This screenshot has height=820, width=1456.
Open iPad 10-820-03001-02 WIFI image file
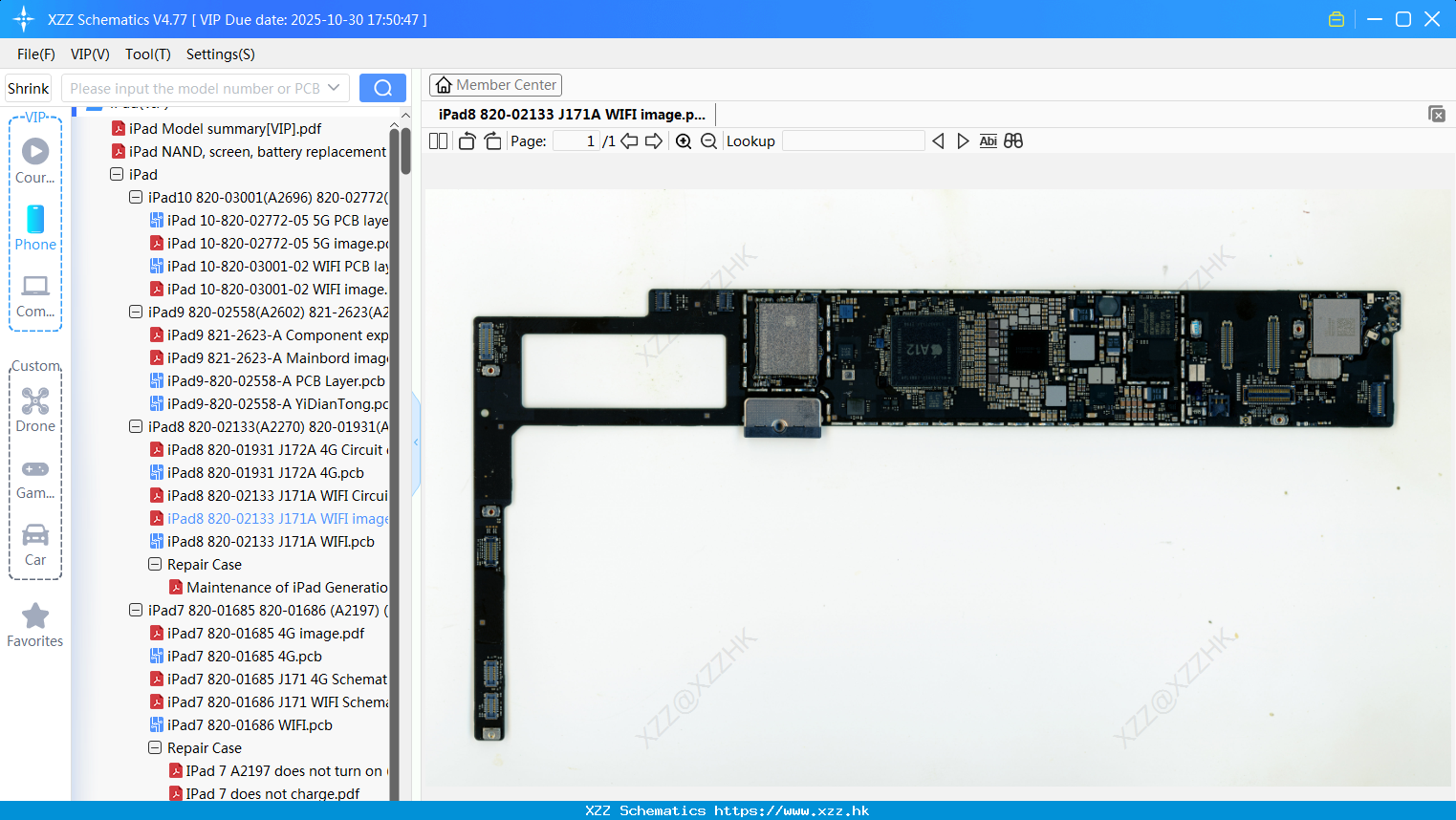tap(269, 289)
